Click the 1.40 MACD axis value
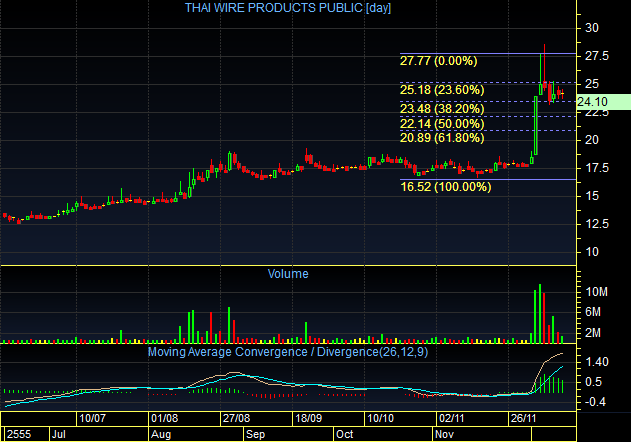The height and width of the screenshot is (442, 631). [x=597, y=362]
